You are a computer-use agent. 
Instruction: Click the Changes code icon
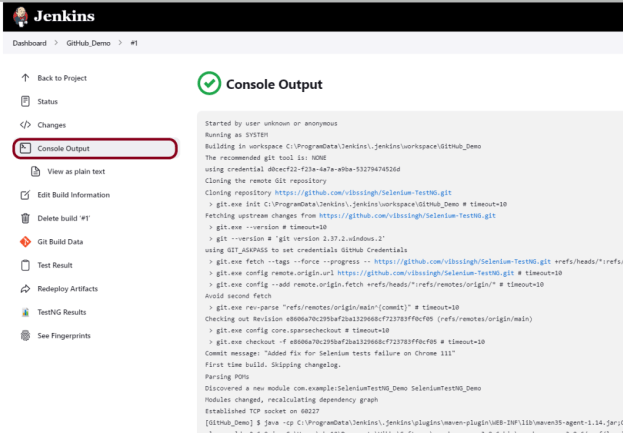(25, 125)
